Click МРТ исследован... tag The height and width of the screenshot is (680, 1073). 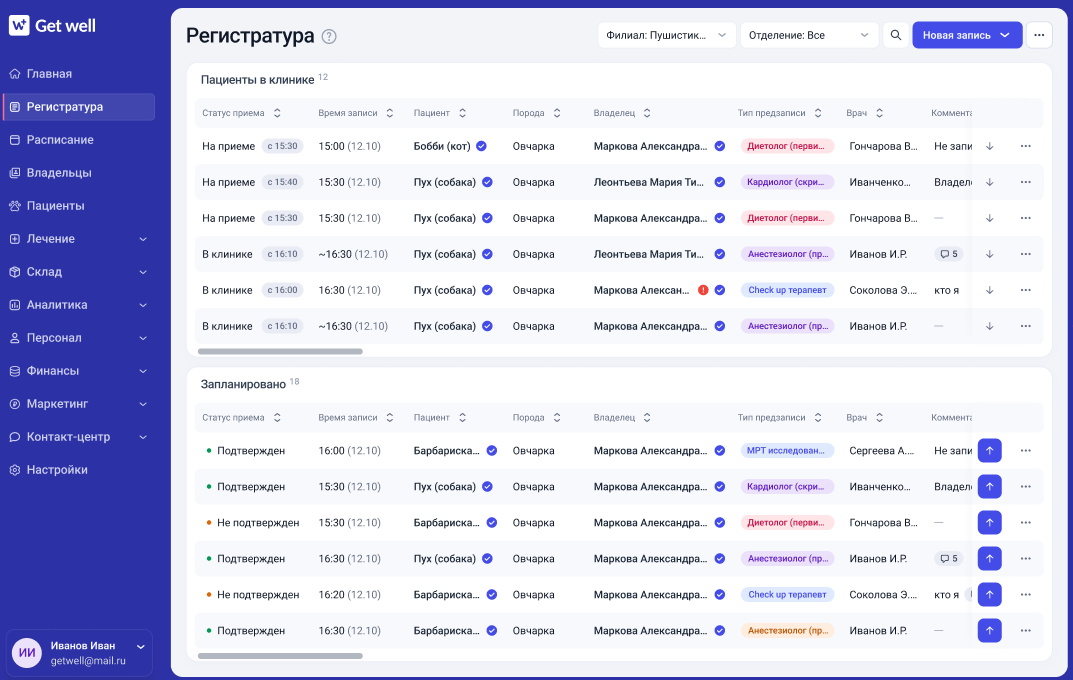pyautogui.click(x=787, y=451)
